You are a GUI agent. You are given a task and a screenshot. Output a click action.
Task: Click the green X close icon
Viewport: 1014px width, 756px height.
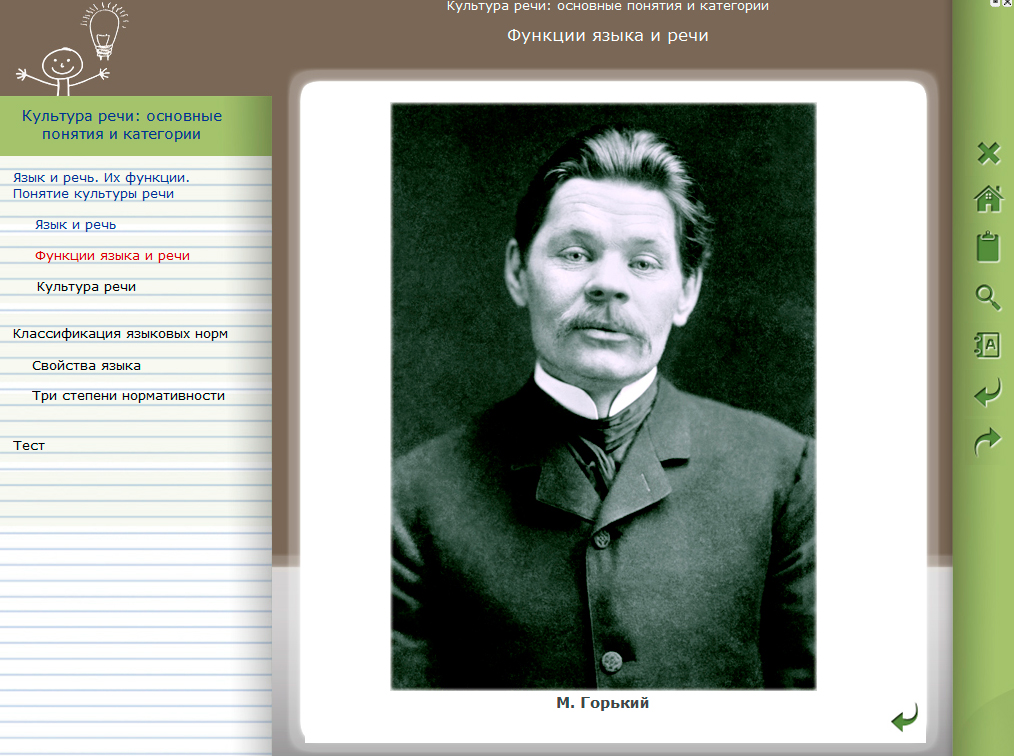988,153
